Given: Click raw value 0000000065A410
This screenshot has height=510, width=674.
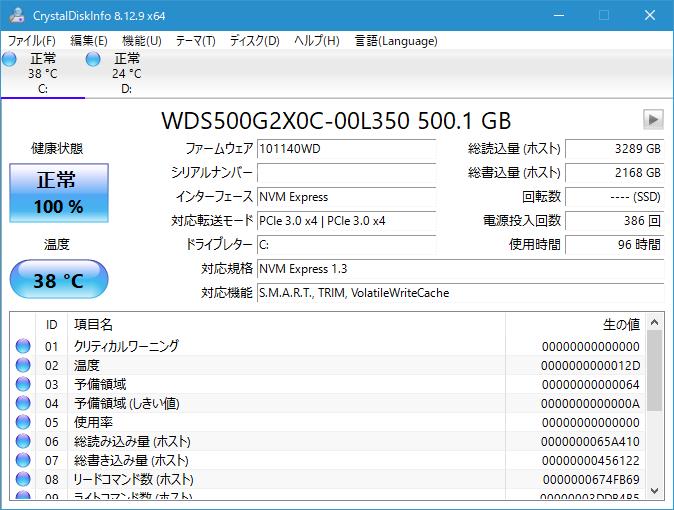Looking at the screenshot, I should [x=590, y=442].
